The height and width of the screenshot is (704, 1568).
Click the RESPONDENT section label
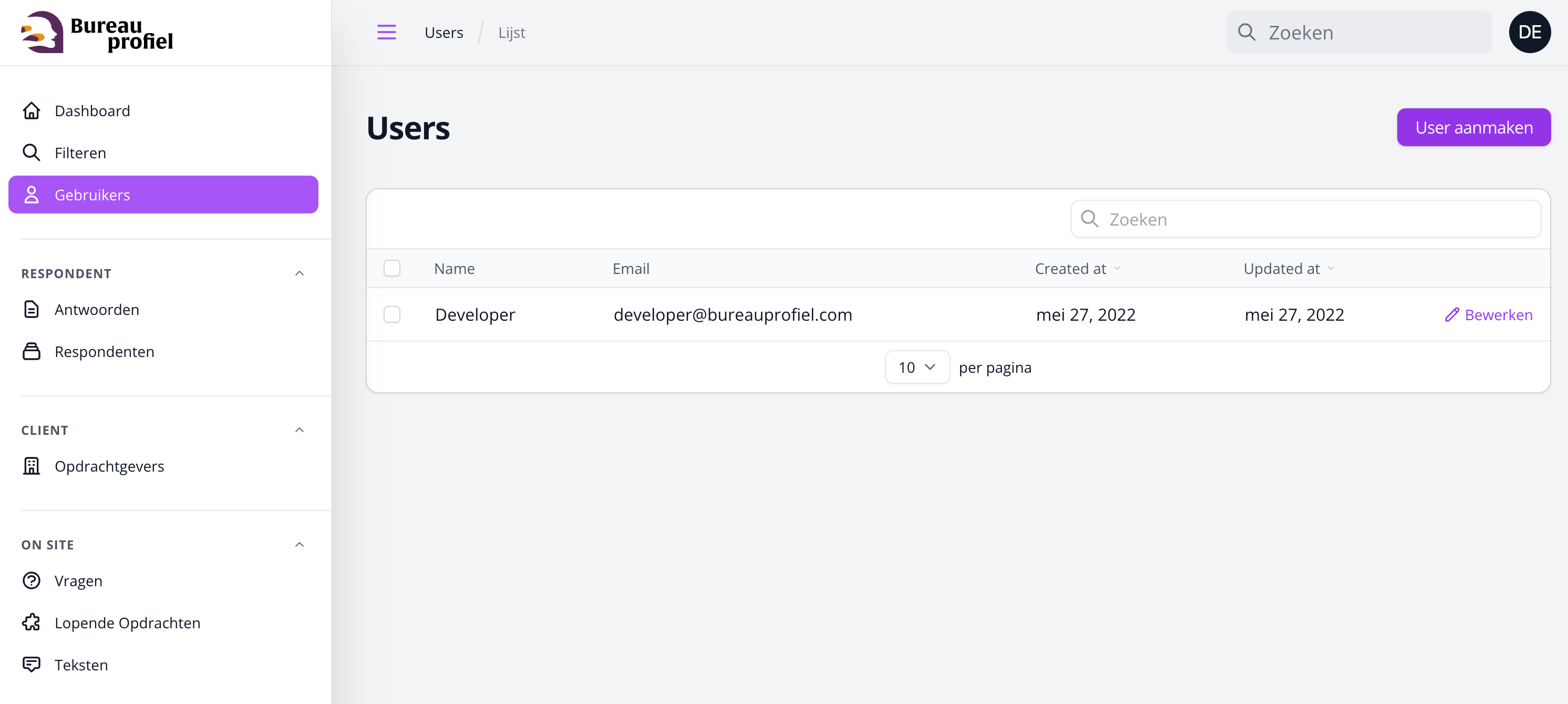coord(66,273)
